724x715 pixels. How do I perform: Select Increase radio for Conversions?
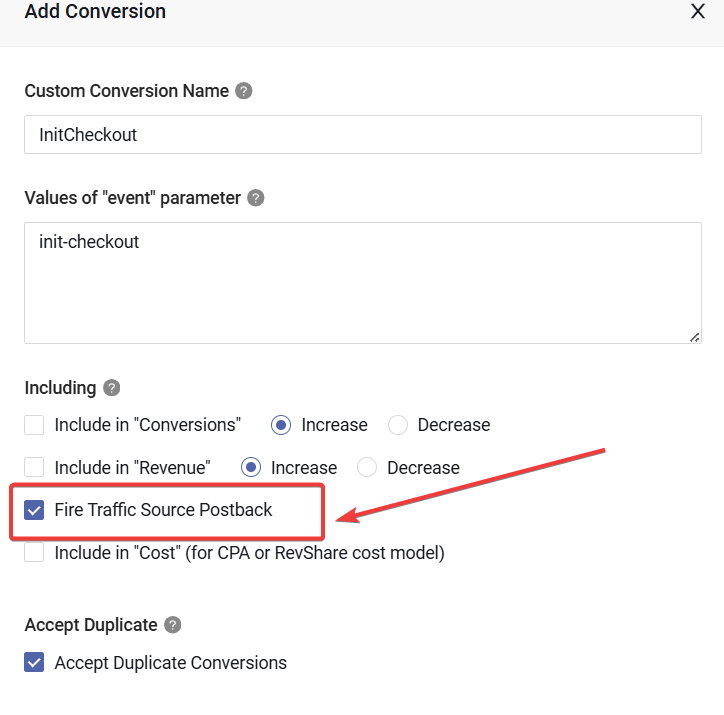(282, 425)
